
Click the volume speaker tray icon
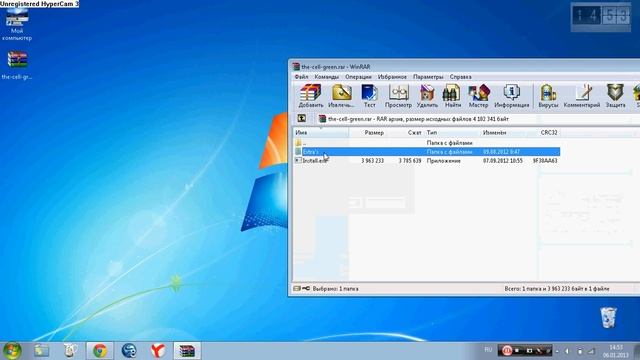point(567,351)
